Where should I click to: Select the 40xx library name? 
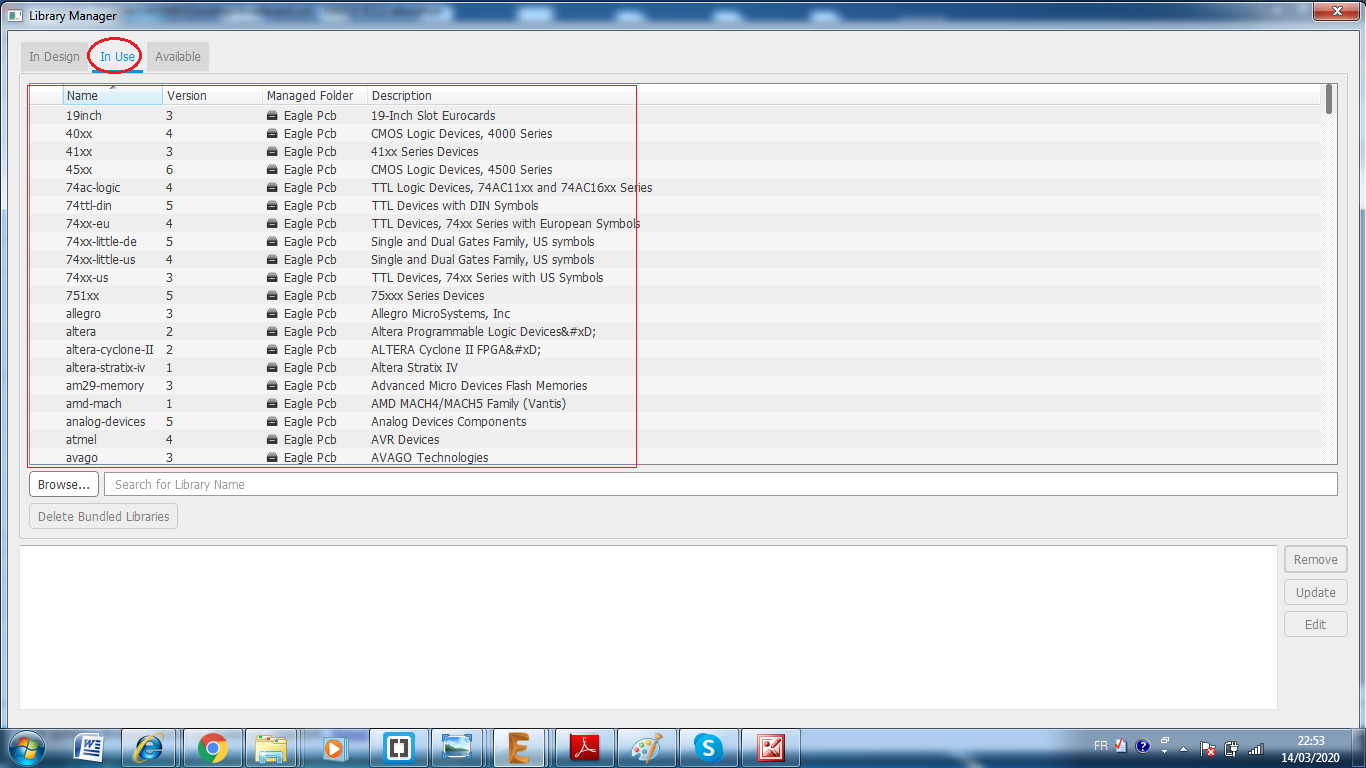[x=79, y=134]
